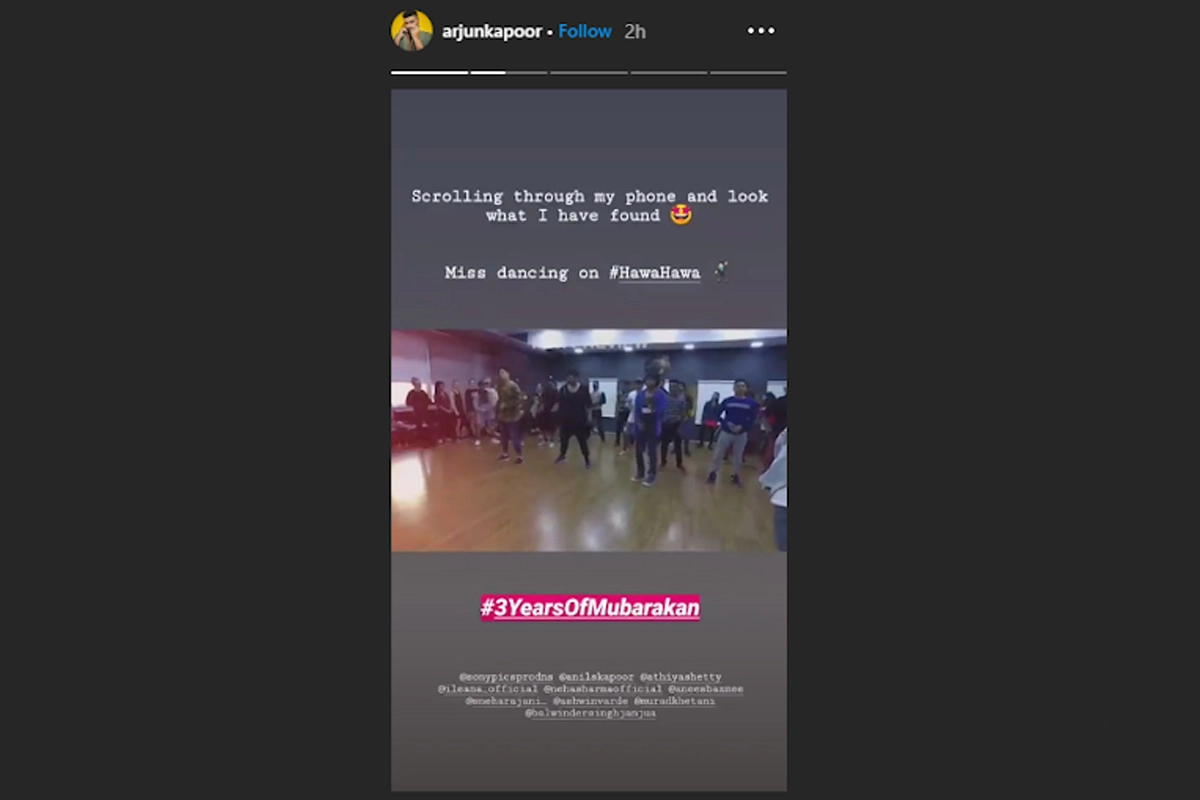Select the third story progress segment
This screenshot has height=800, width=1200.
click(589, 72)
